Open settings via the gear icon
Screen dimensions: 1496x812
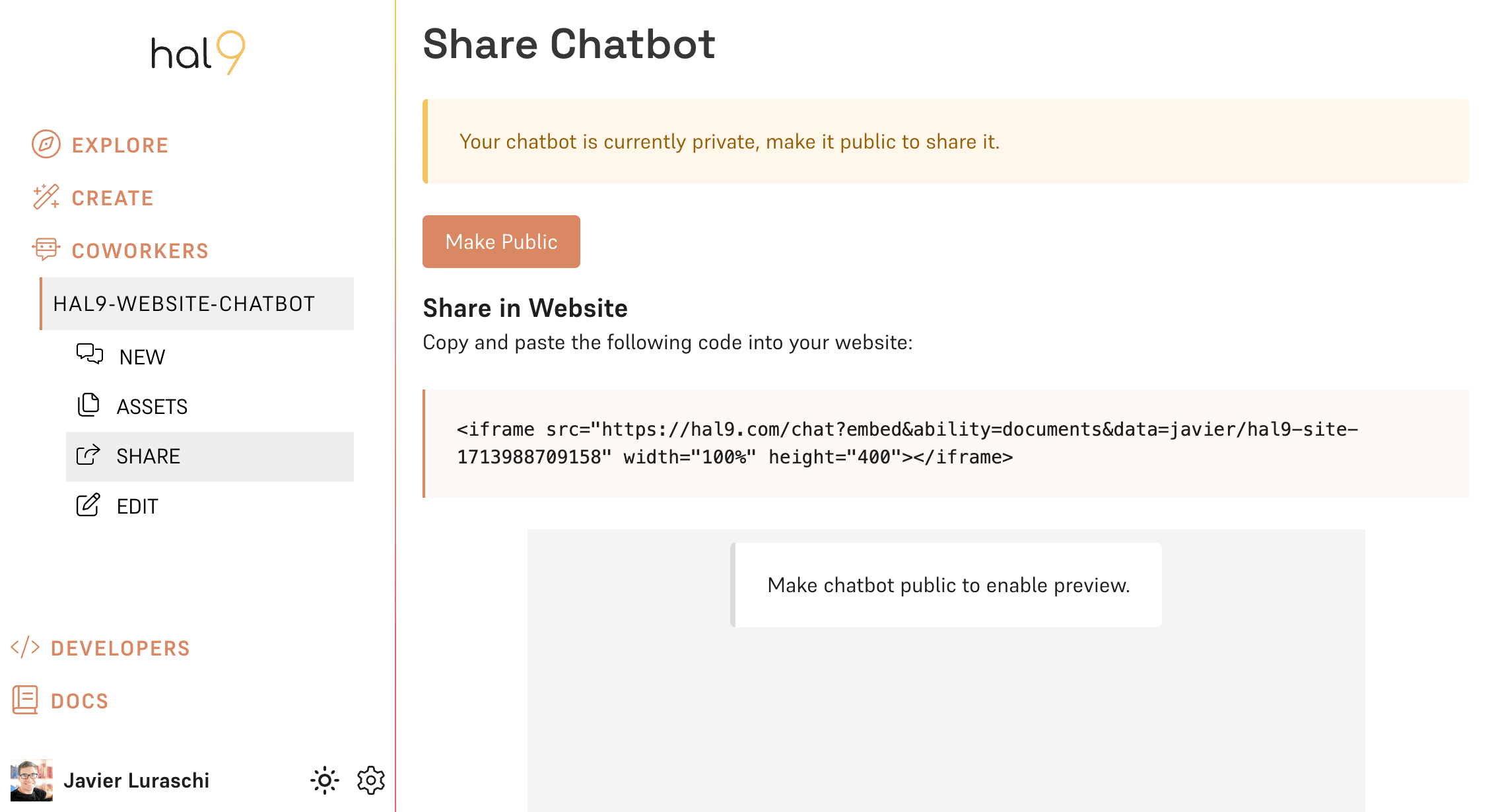[371, 780]
